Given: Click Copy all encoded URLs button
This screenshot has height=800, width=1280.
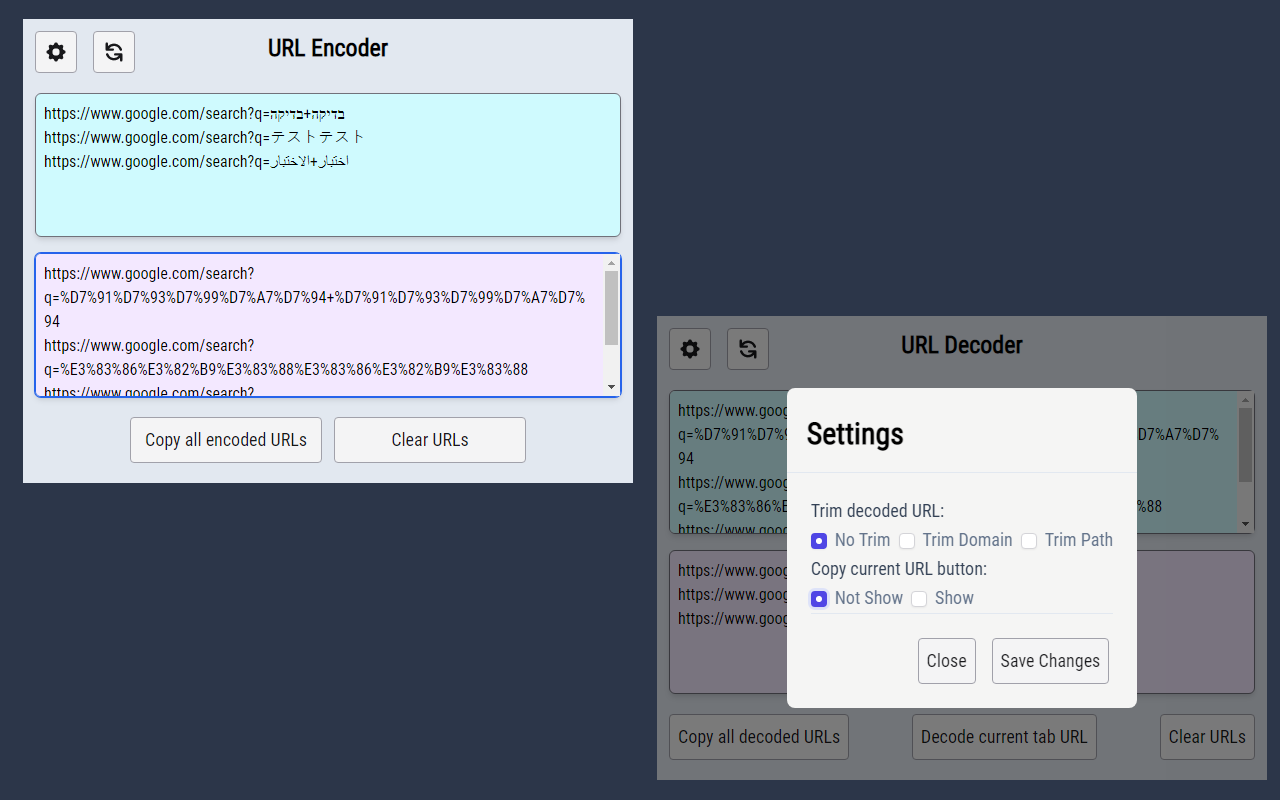Looking at the screenshot, I should 226,440.
